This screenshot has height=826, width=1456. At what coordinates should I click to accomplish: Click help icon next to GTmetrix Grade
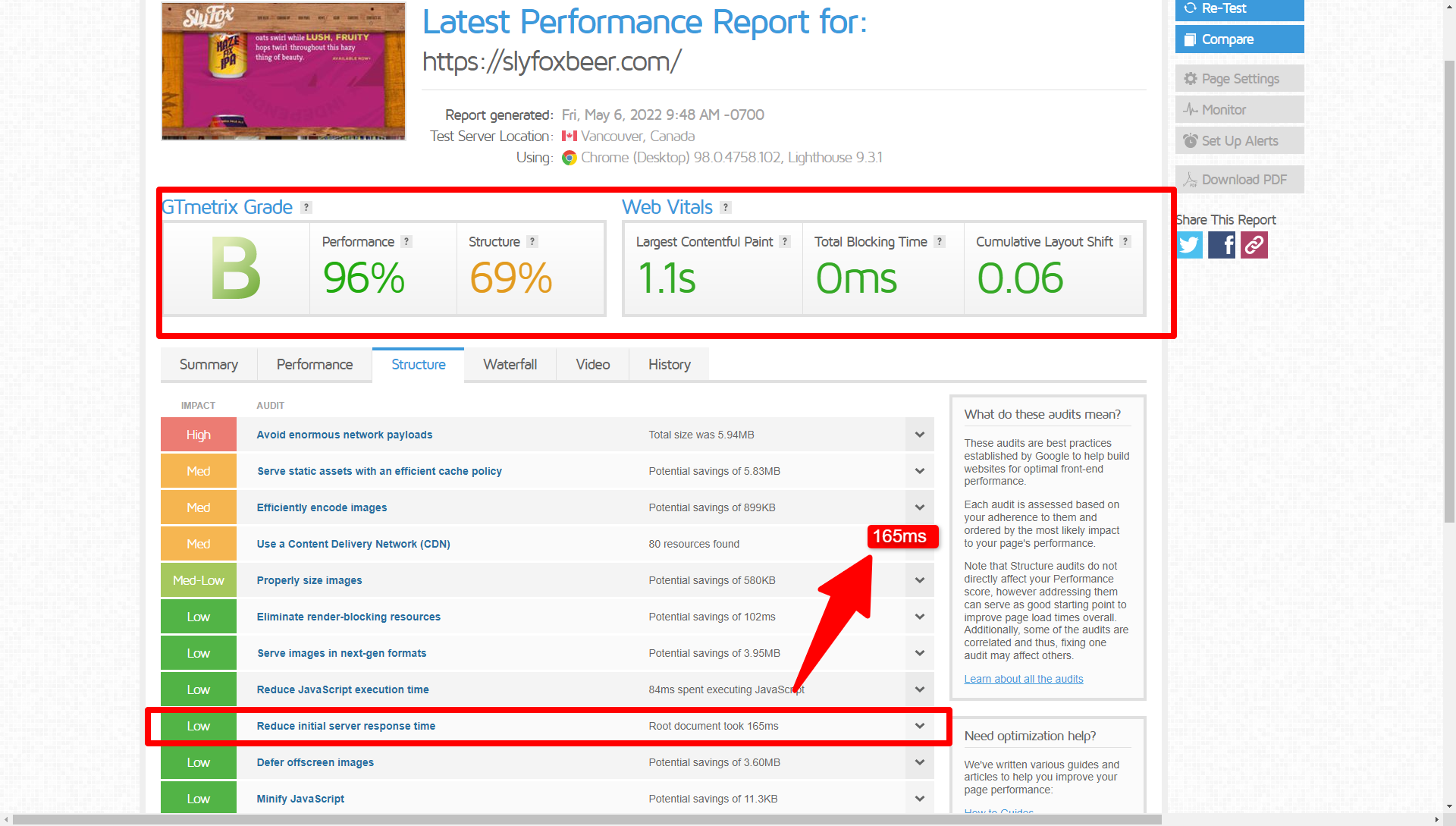click(x=306, y=207)
